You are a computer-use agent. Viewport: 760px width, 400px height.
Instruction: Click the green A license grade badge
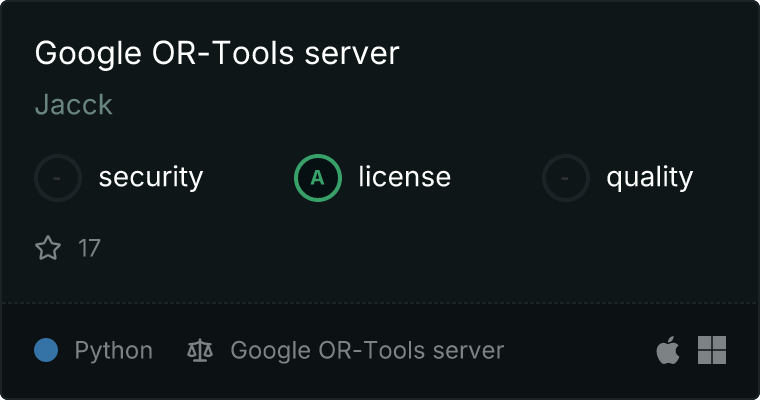coord(318,178)
